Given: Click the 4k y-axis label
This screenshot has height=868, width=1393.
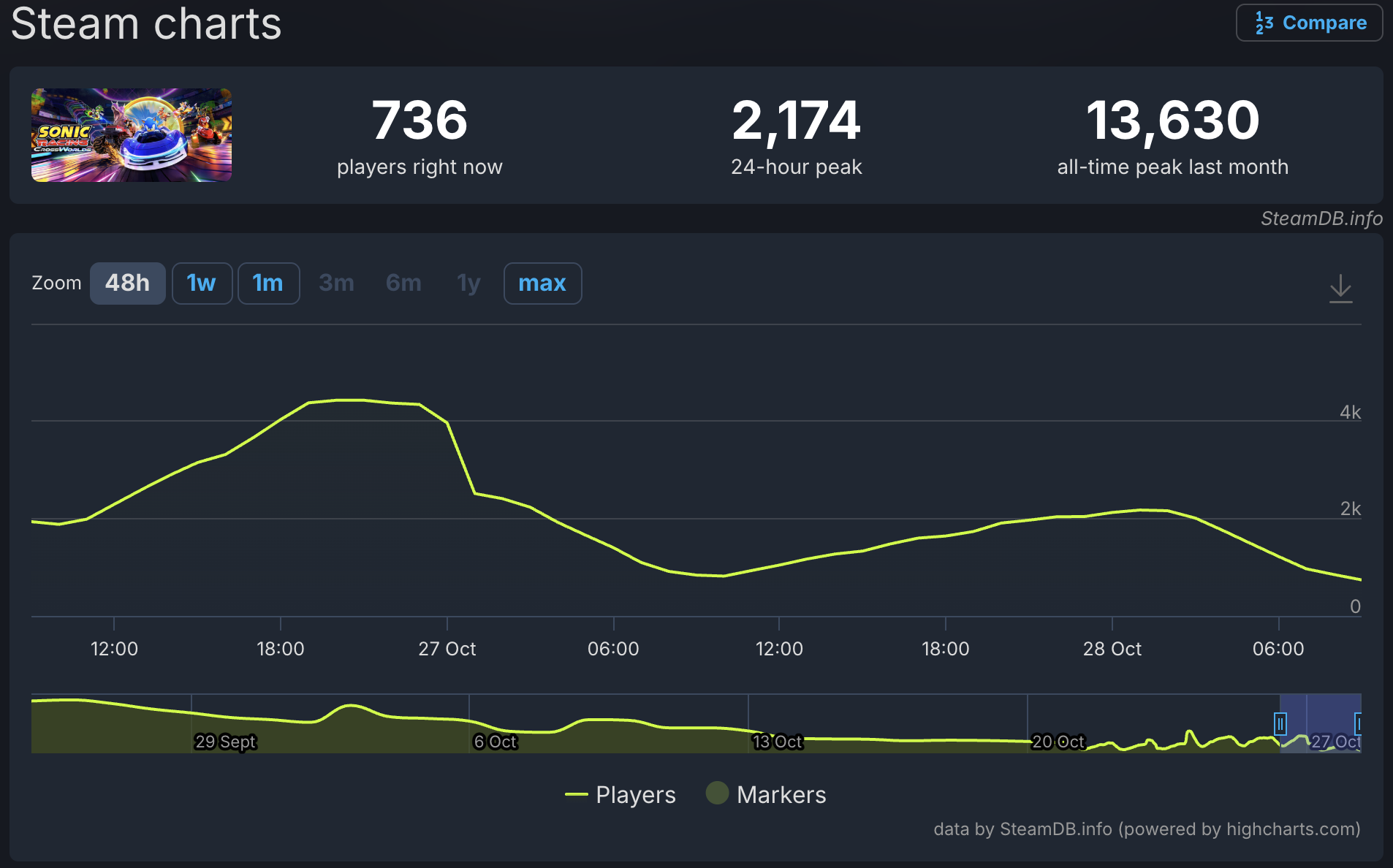Looking at the screenshot, I should pyautogui.click(x=1350, y=412).
